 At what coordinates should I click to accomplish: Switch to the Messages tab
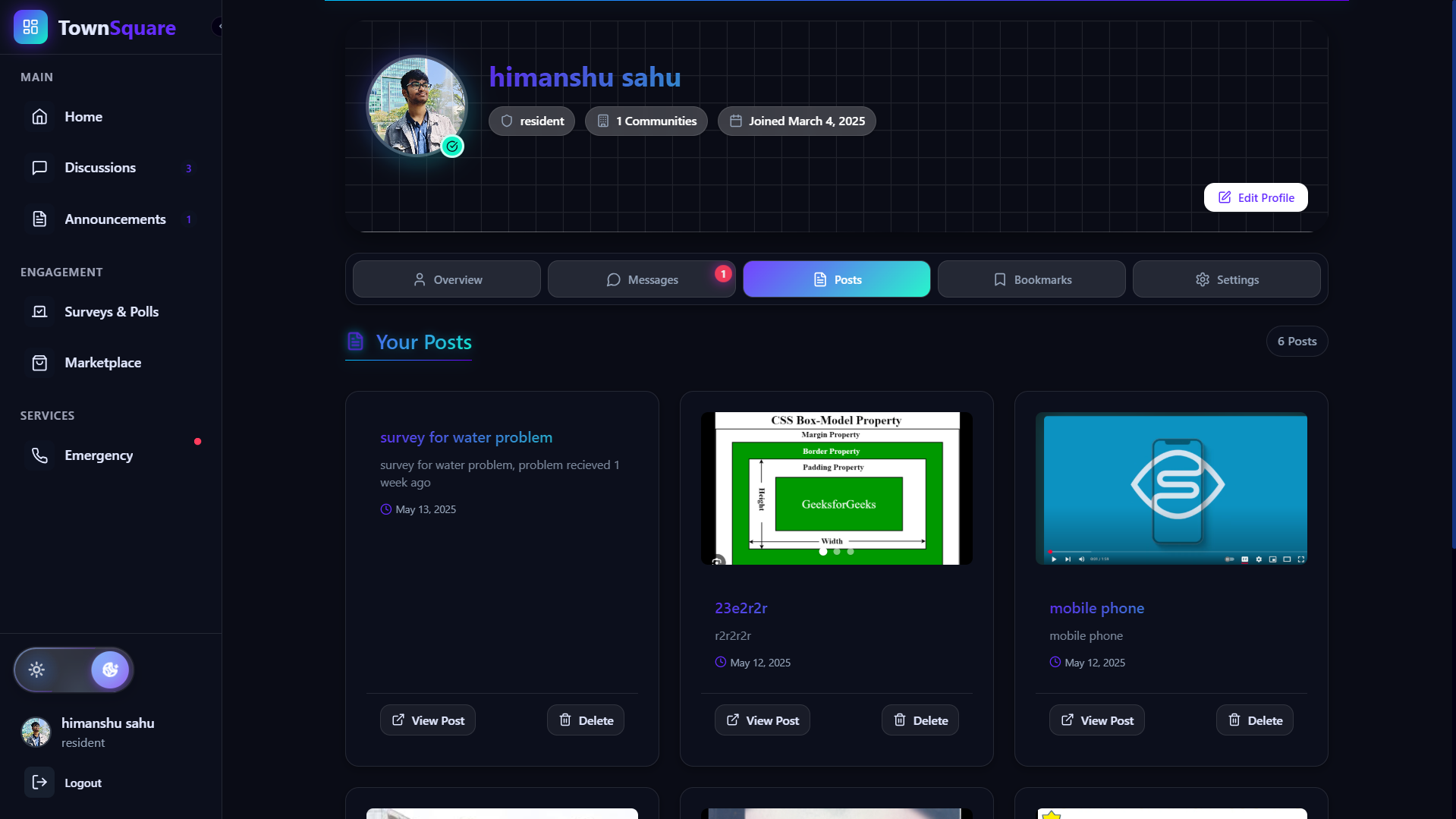(641, 279)
